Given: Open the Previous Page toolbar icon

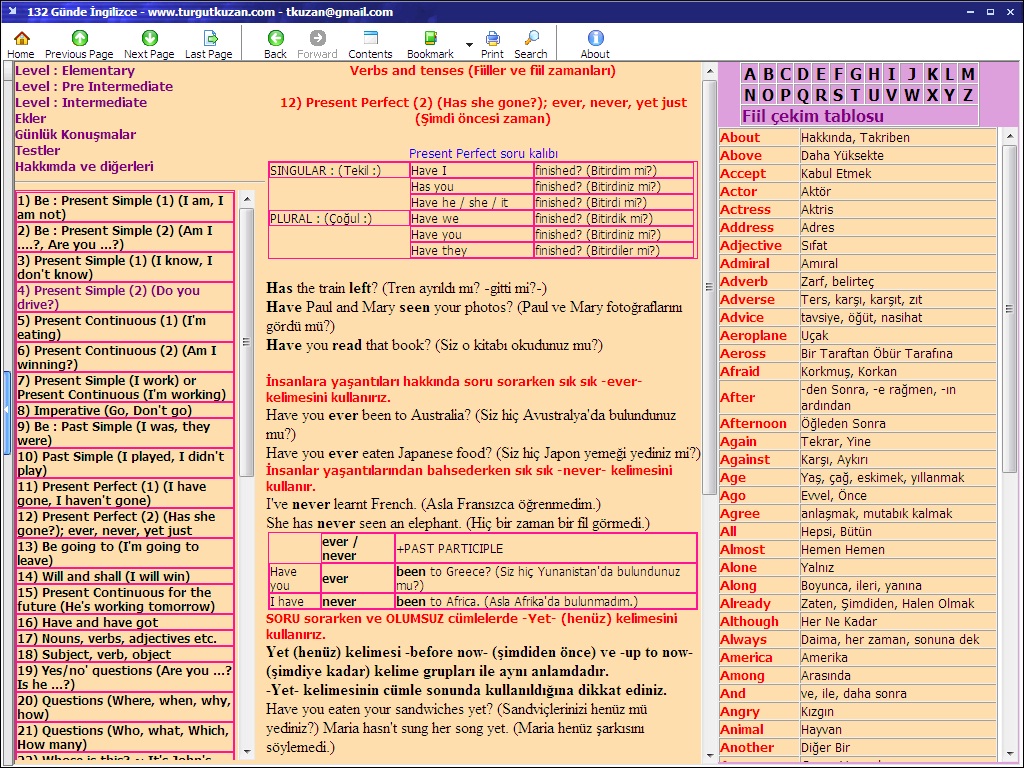Looking at the screenshot, I should point(80,39).
